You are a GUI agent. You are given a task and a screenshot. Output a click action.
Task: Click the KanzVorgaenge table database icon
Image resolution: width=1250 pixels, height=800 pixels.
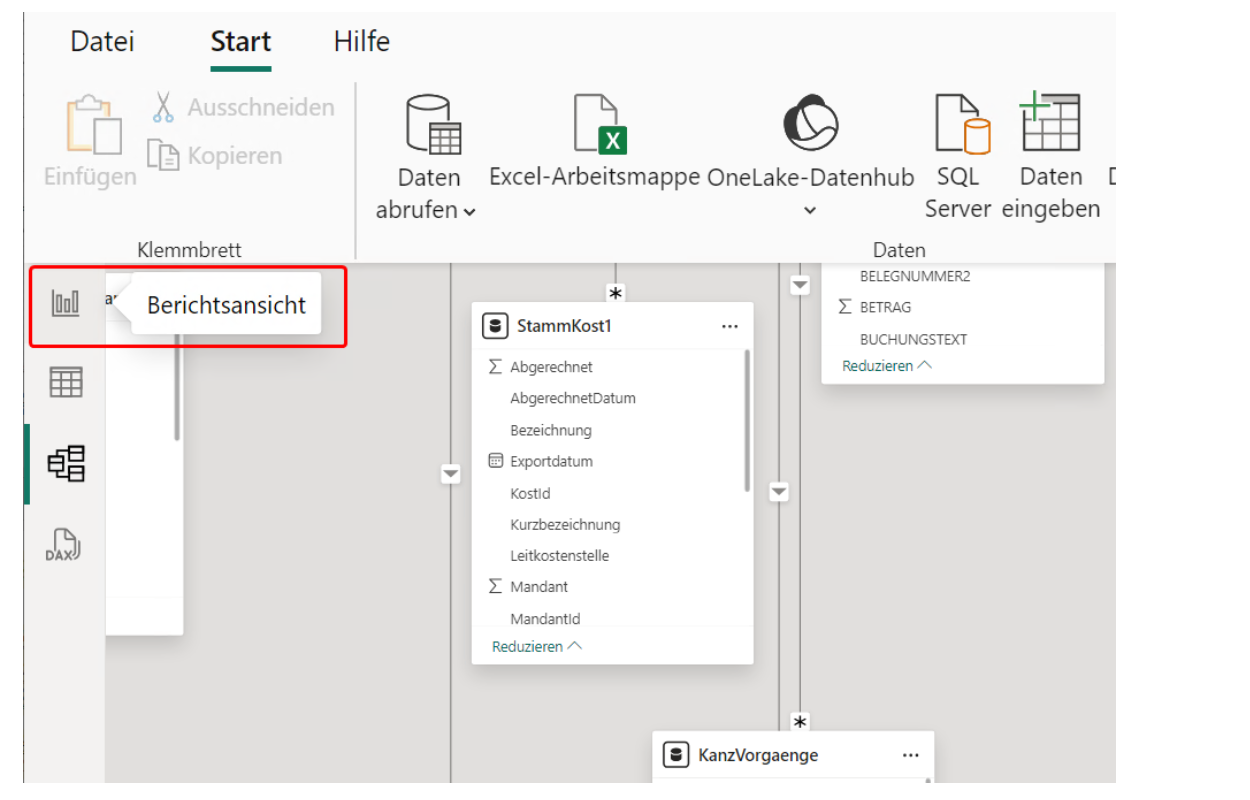tap(677, 755)
